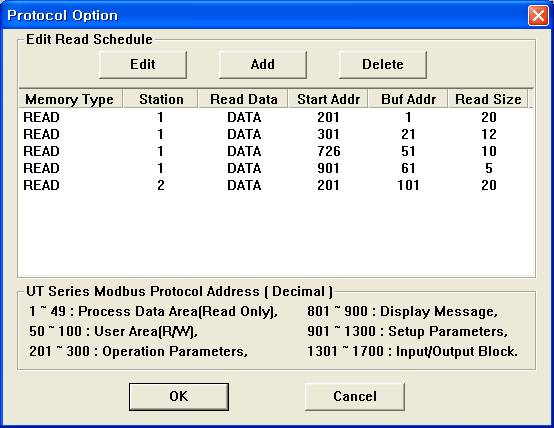Confirm with the OK button
This screenshot has height=428, width=554.
click(x=179, y=397)
